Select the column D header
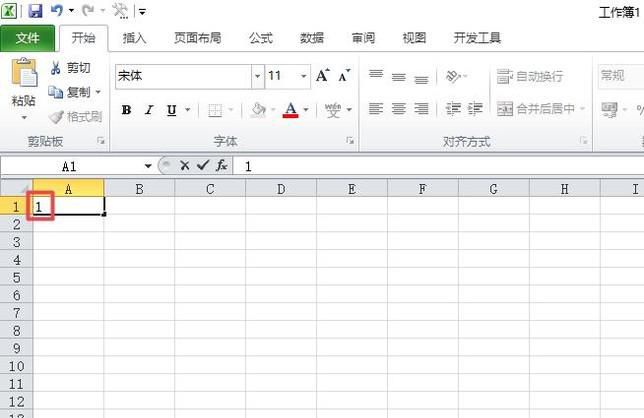The image size is (644, 418). click(281, 189)
